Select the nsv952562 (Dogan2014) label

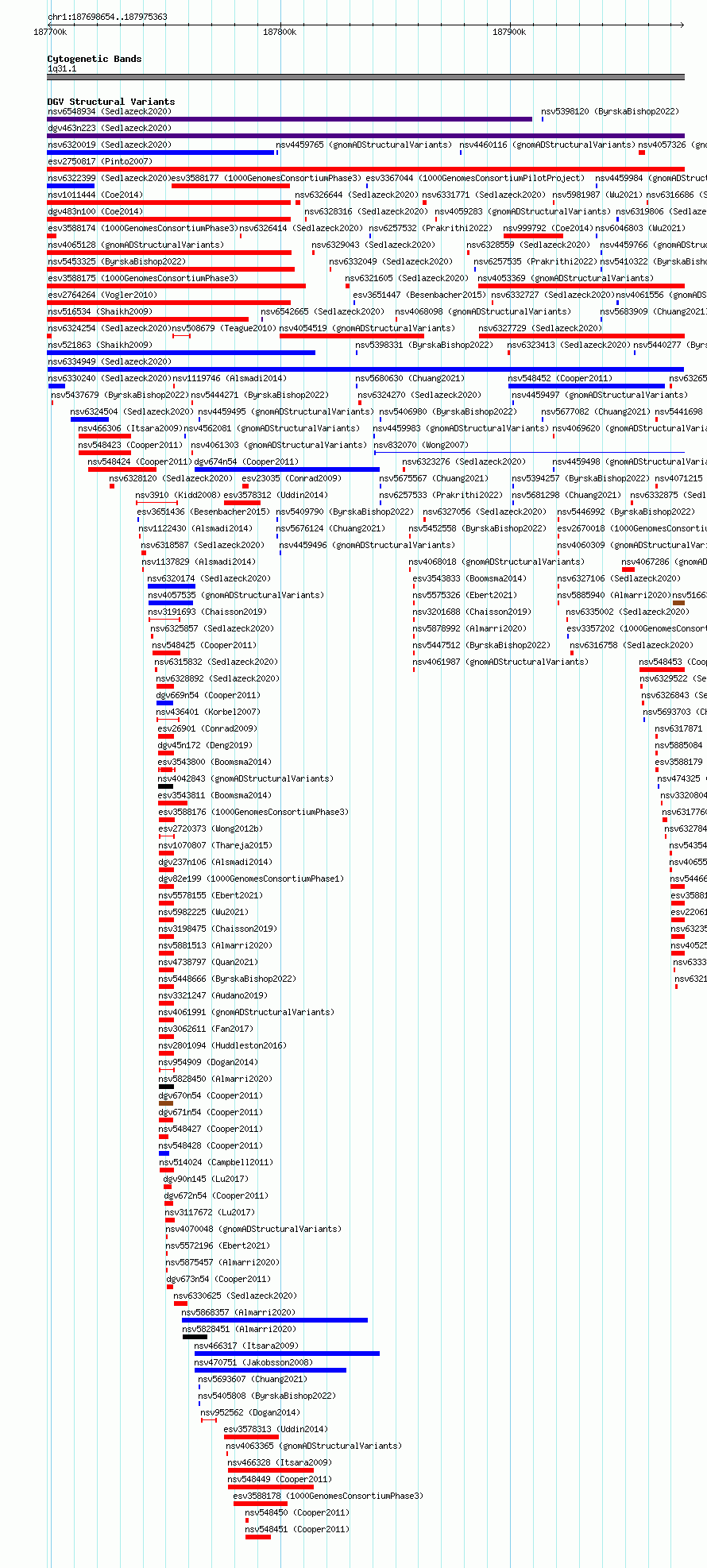pyautogui.click(x=250, y=1413)
